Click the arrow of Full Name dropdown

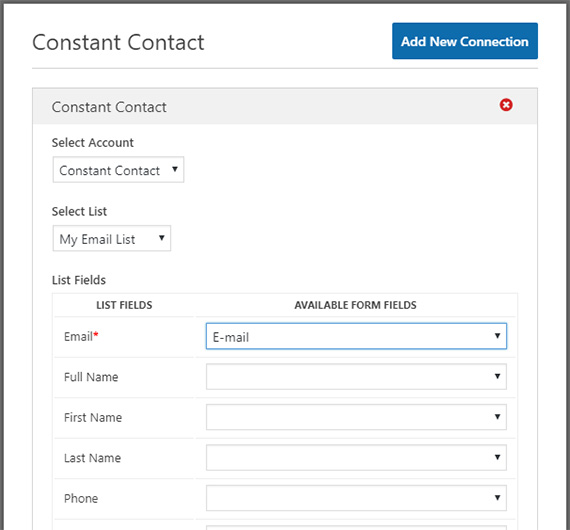[x=497, y=376]
